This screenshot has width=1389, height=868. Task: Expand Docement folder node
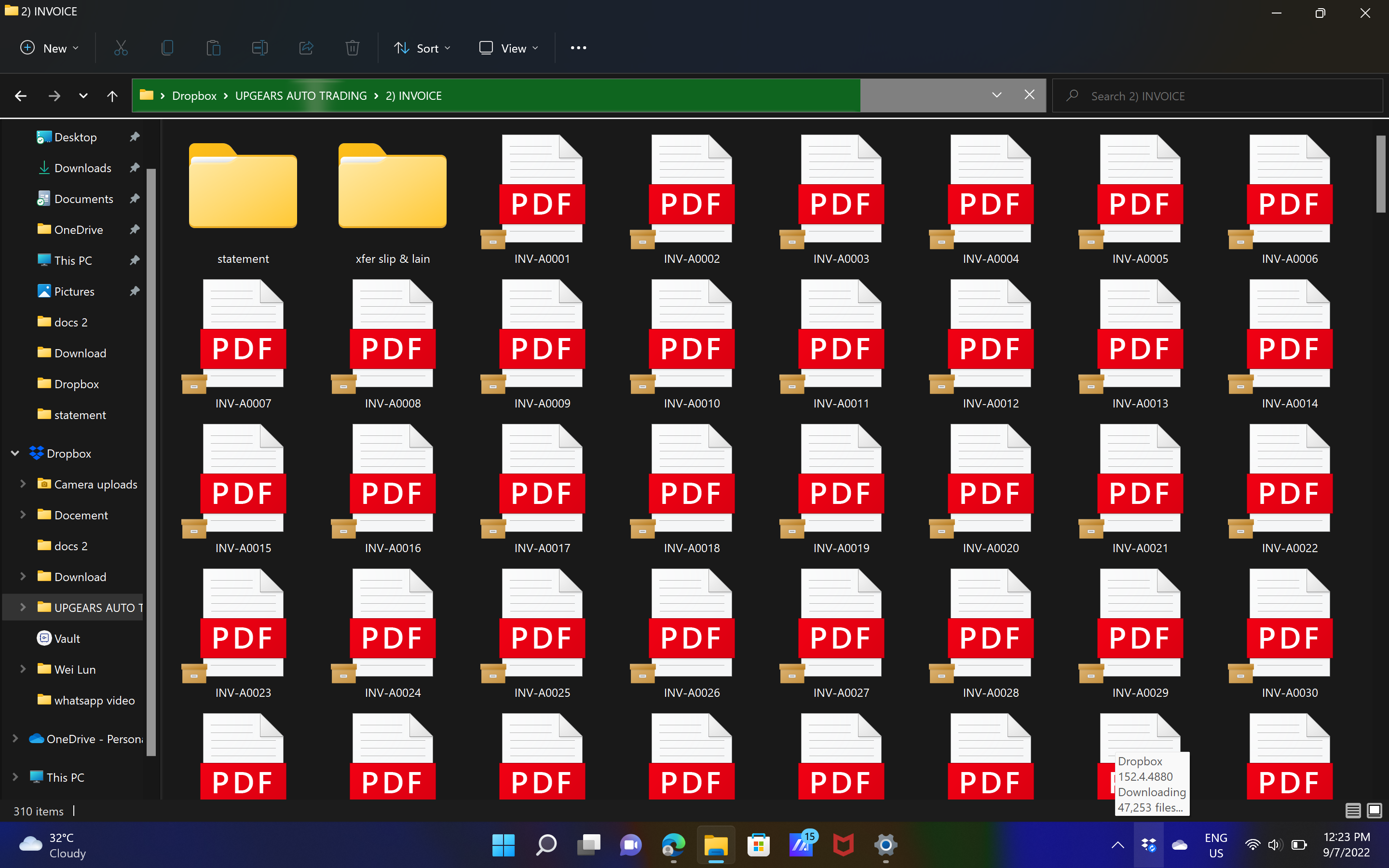(23, 515)
